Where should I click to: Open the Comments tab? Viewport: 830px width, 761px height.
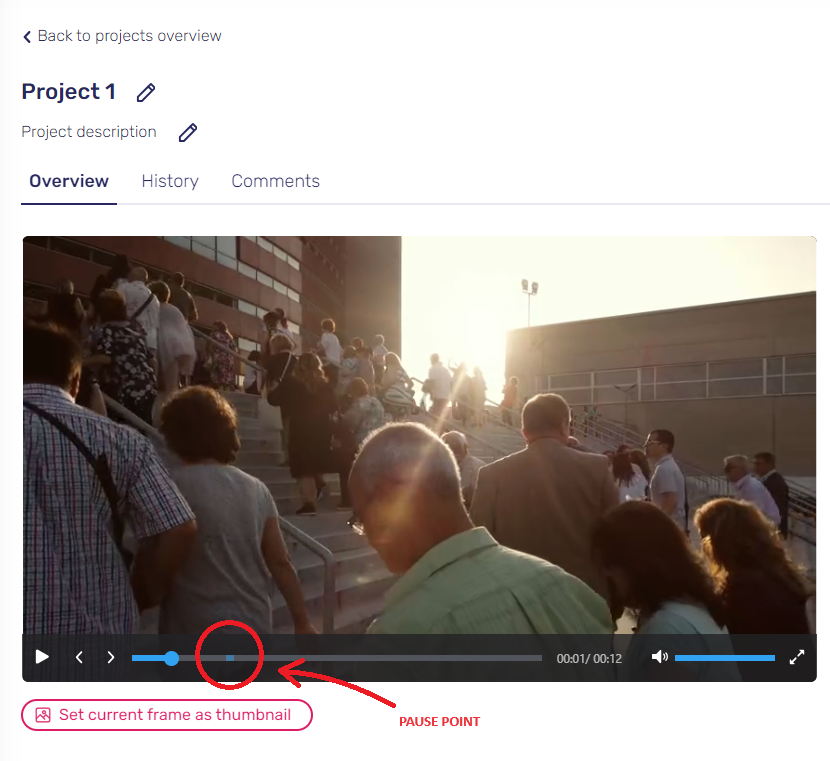pyautogui.click(x=275, y=181)
